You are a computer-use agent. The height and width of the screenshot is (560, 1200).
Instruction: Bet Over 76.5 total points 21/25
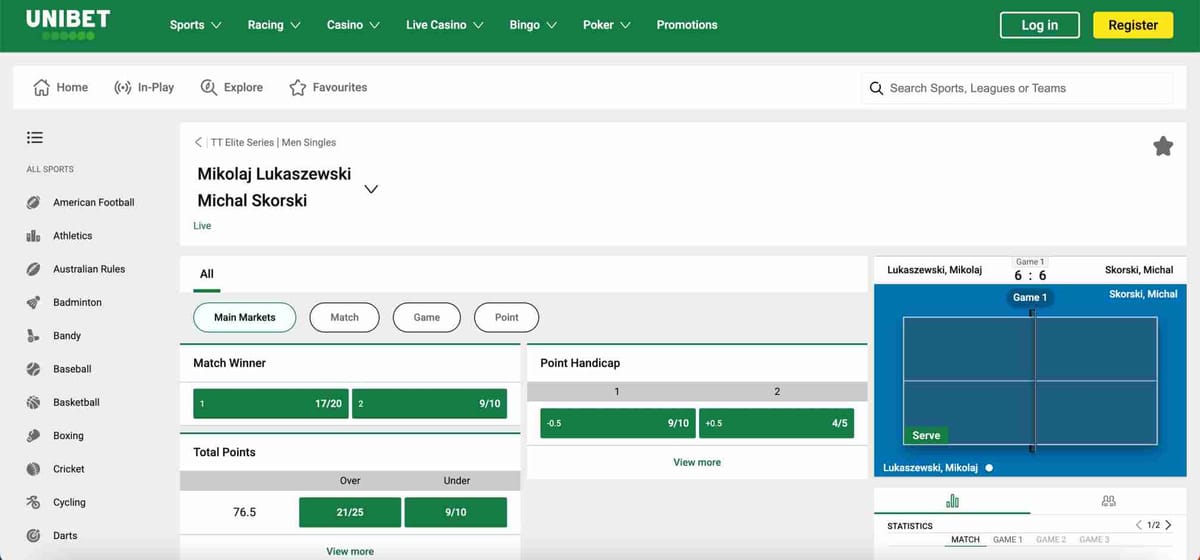click(350, 512)
